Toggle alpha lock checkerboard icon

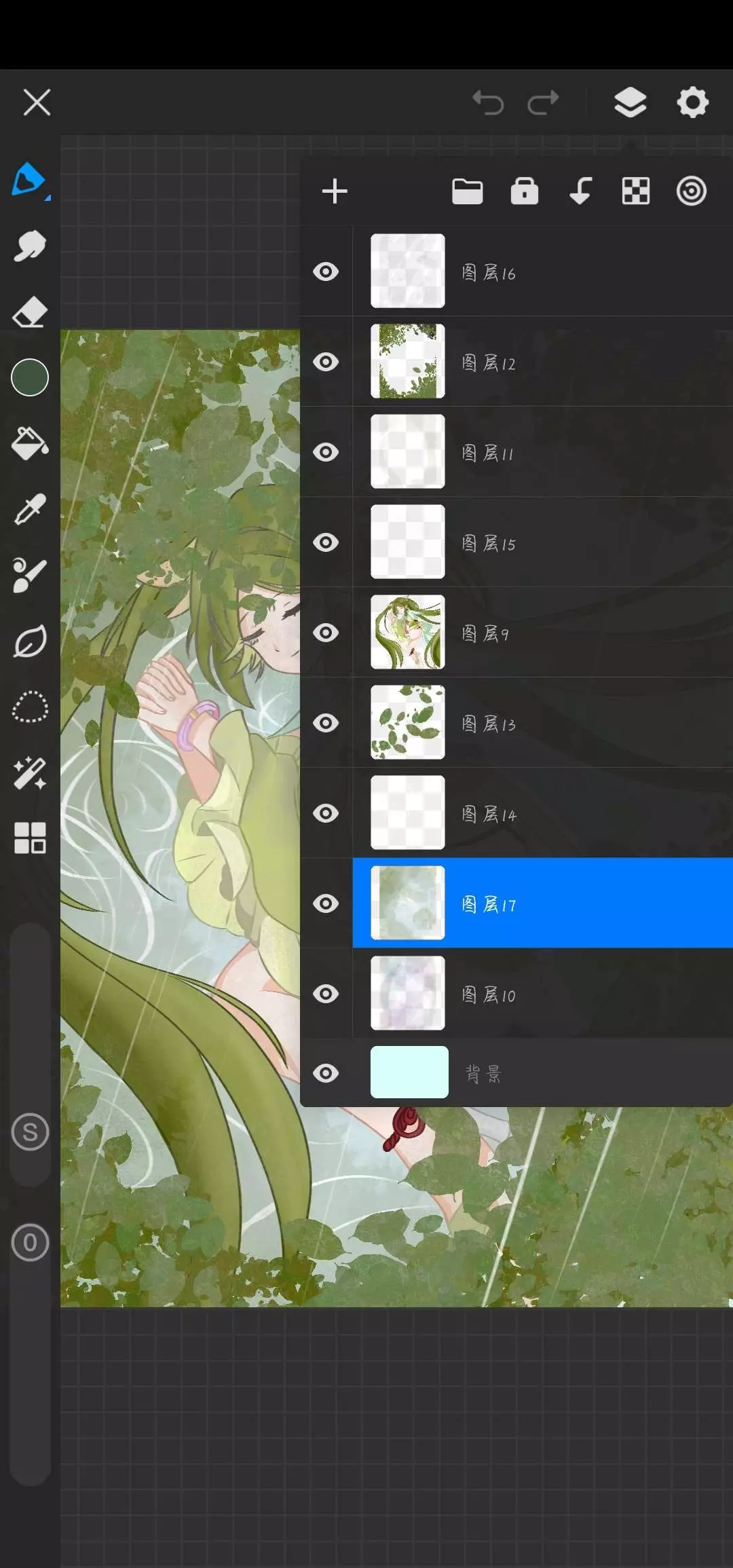(636, 191)
